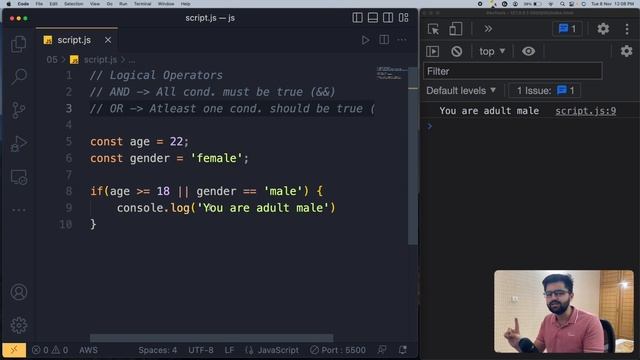The image size is (640, 360).
Task: Change indentation via Spaces: 4
Action: point(158,350)
